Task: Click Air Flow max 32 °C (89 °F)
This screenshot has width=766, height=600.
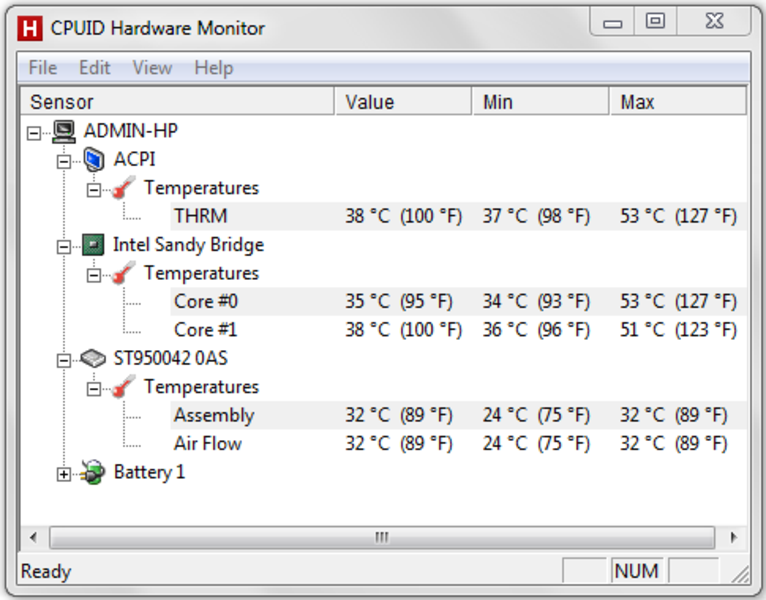Action: point(674,444)
